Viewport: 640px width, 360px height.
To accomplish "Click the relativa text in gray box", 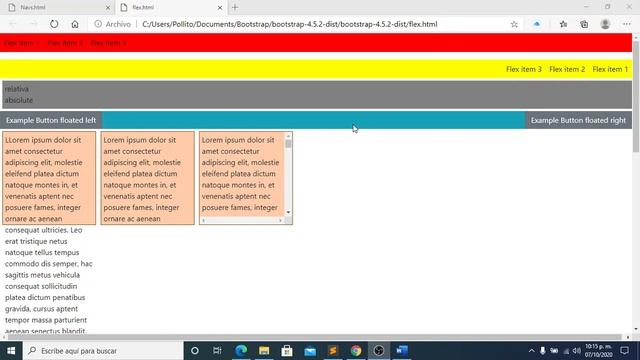I will click(17, 89).
